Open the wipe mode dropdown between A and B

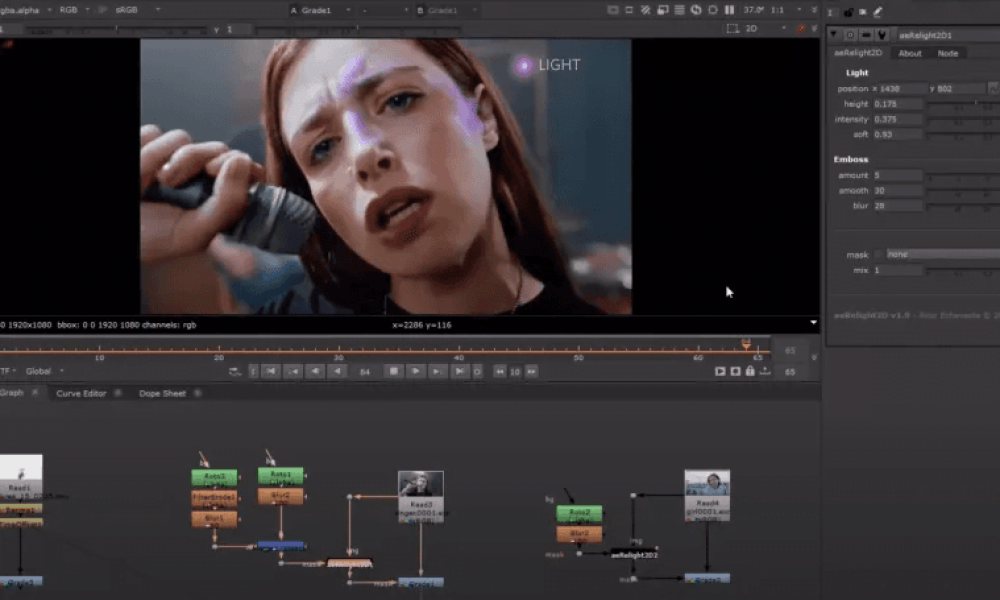[x=384, y=10]
